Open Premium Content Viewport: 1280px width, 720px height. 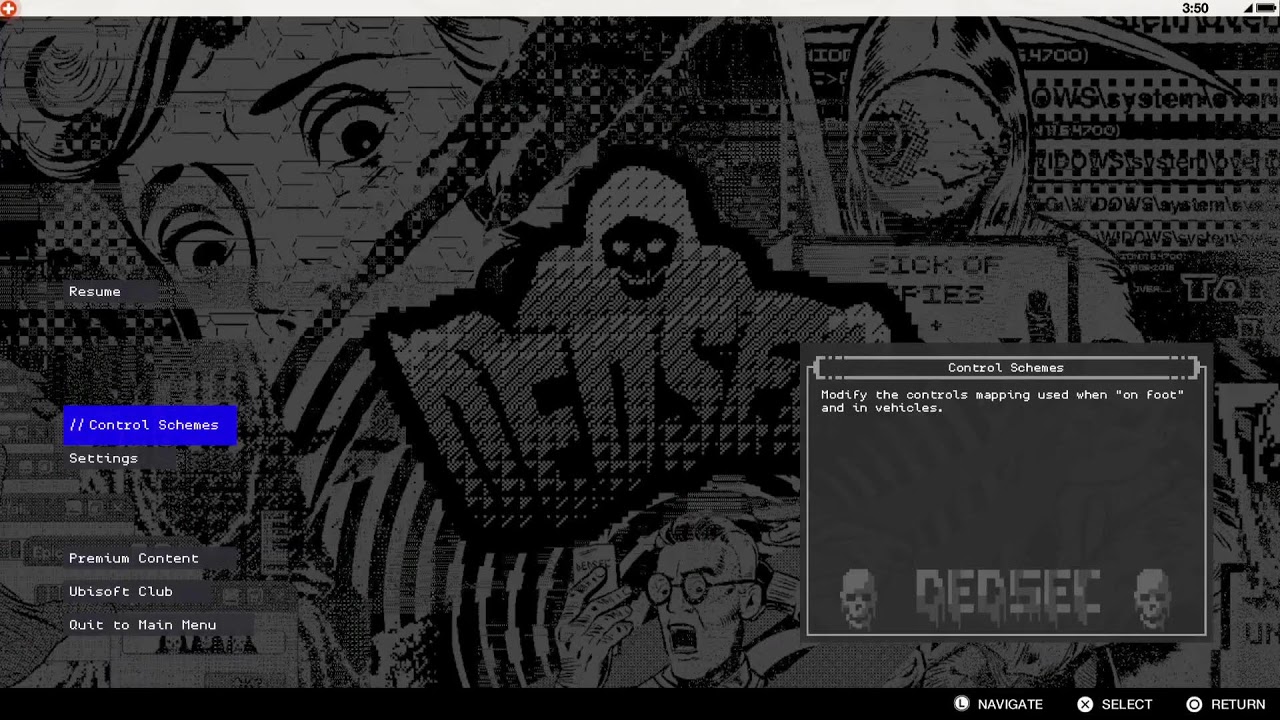pos(134,558)
